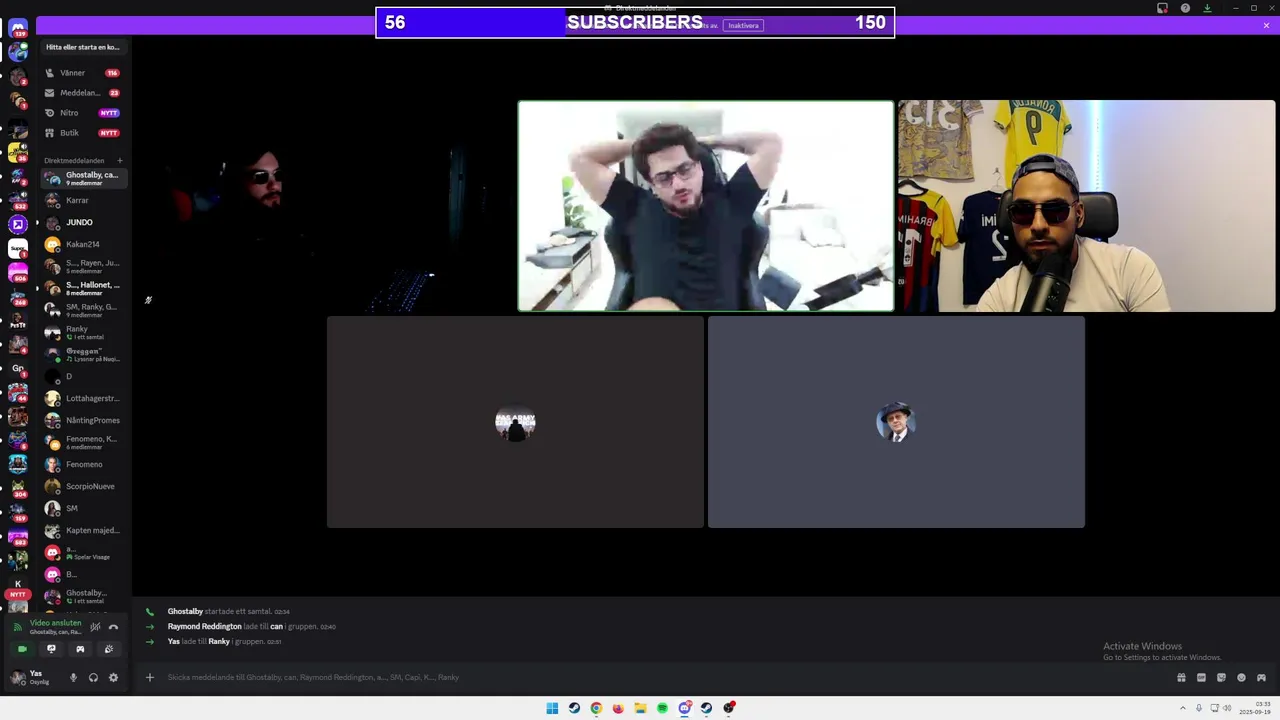Click Raymond Reddington's name in the chat log
Viewport: 1280px width, 720px height.
(x=204, y=626)
